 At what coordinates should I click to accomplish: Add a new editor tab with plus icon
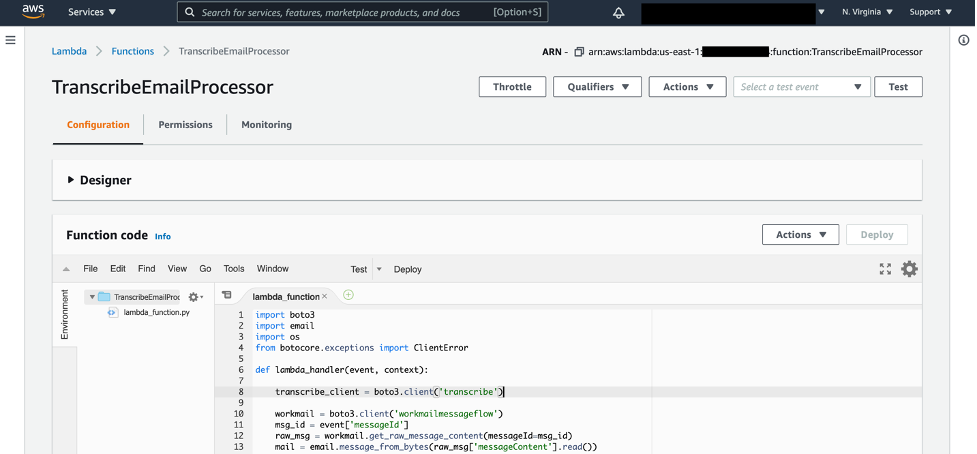(348, 295)
